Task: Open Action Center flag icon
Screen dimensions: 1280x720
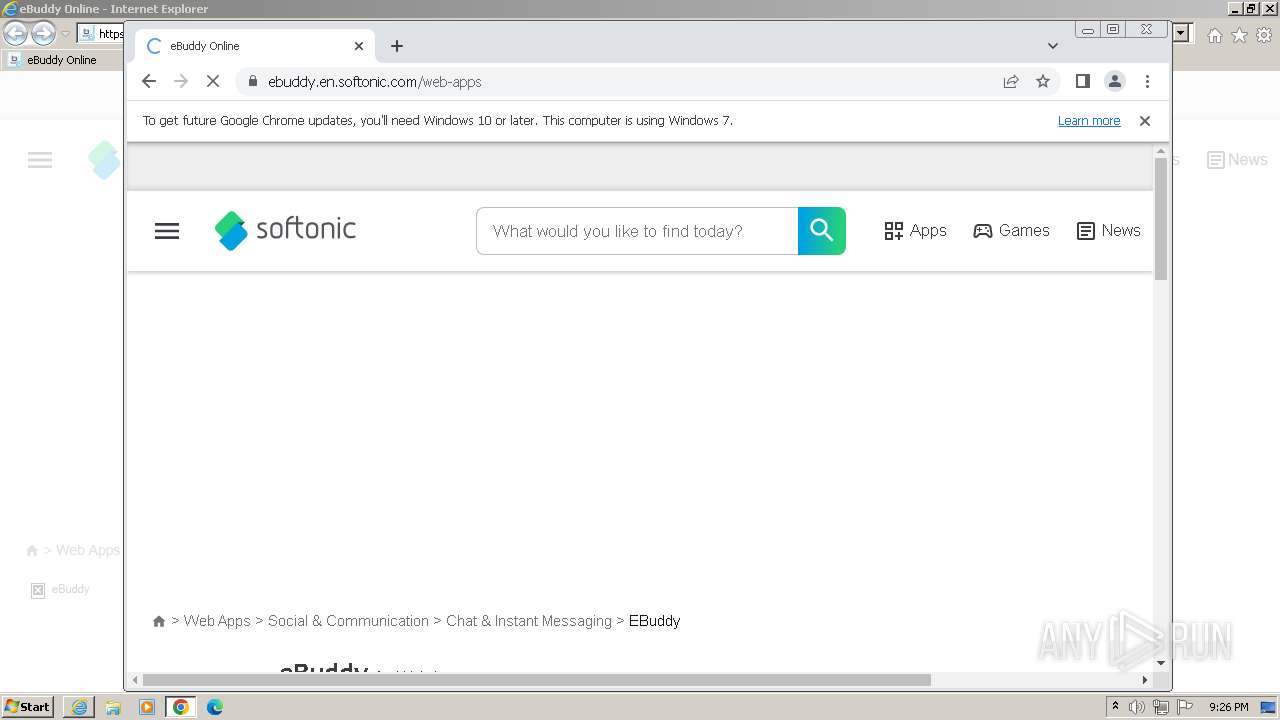Action: pos(1185,707)
